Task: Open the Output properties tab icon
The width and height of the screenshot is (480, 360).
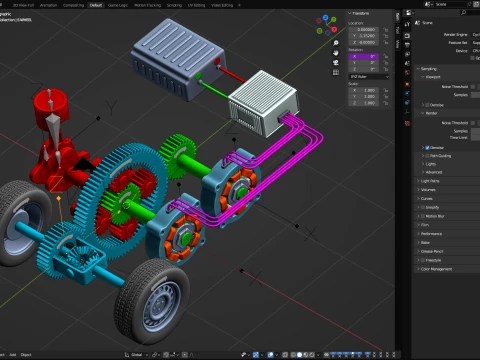Action: [x=407, y=45]
